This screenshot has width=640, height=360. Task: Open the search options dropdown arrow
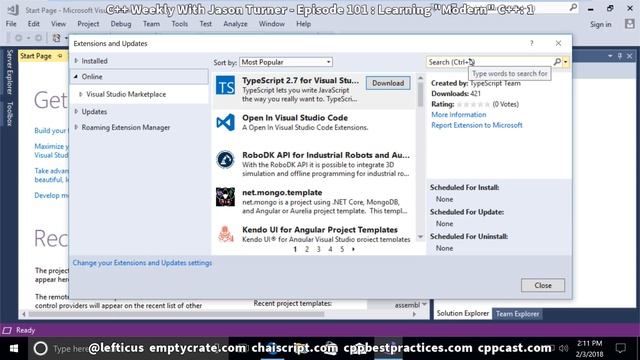coord(566,62)
